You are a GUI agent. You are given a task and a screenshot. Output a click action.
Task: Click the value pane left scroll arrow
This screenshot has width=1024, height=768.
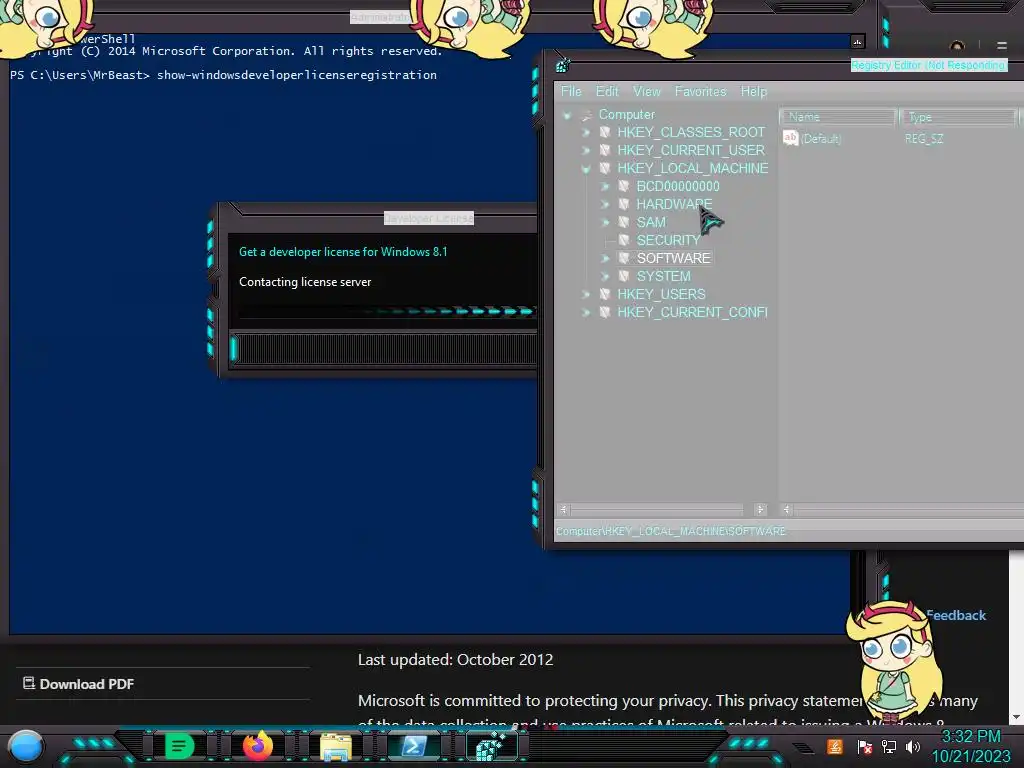tap(786, 509)
